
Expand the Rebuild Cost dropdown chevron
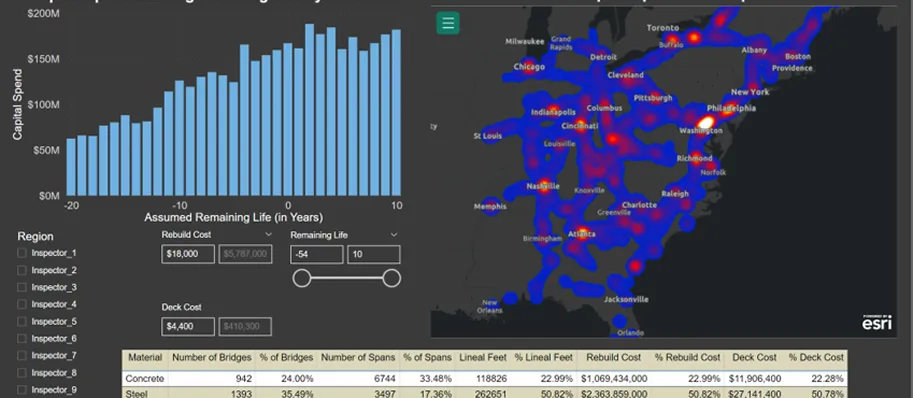tap(268, 234)
